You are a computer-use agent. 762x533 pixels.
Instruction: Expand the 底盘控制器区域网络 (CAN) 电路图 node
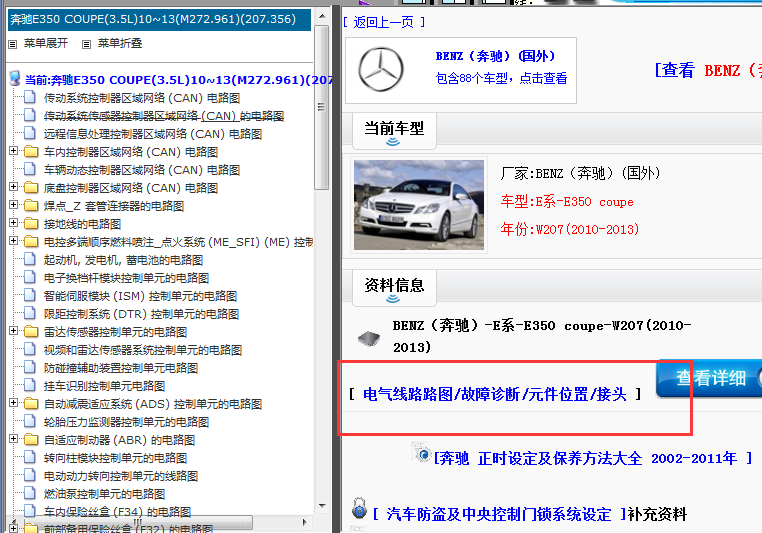point(14,187)
